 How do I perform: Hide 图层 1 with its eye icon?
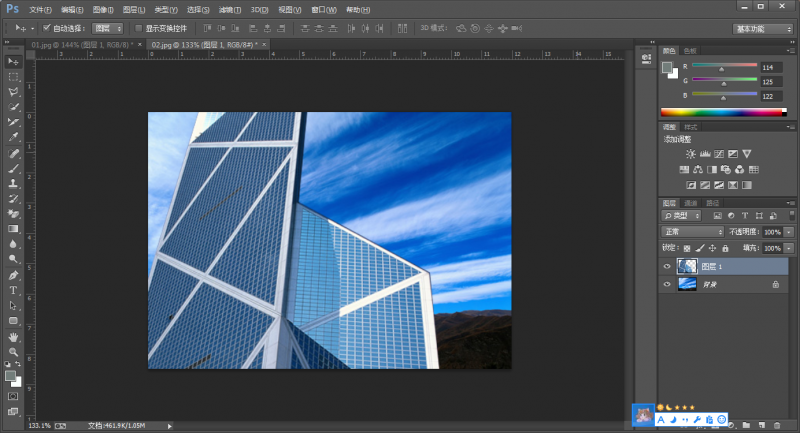pyautogui.click(x=667, y=267)
